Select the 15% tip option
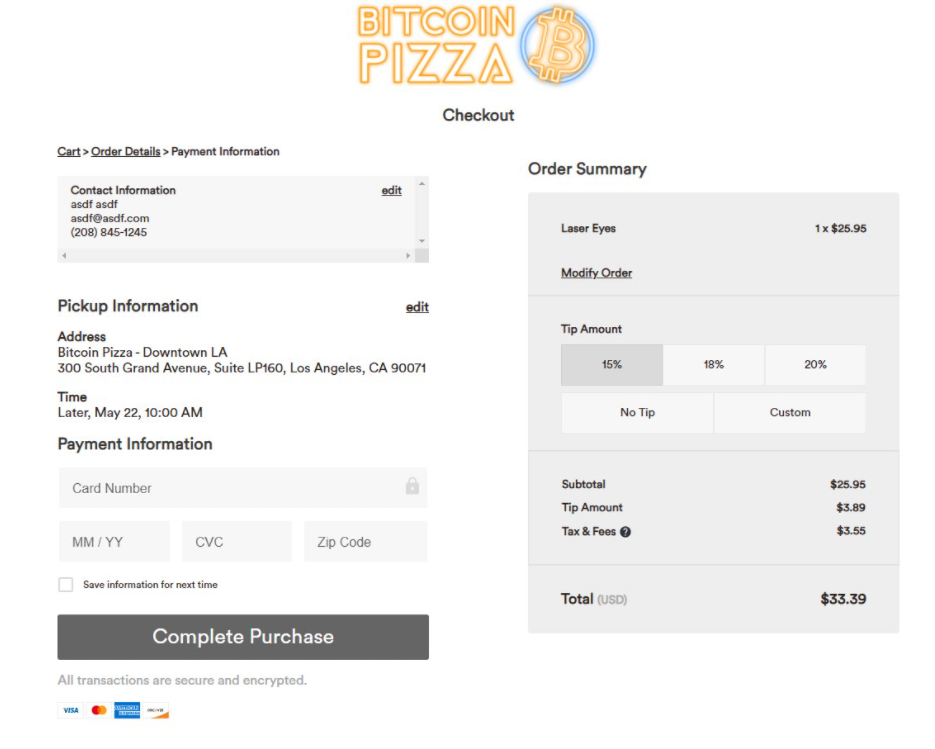Image resolution: width=935 pixels, height=749 pixels. tap(612, 364)
